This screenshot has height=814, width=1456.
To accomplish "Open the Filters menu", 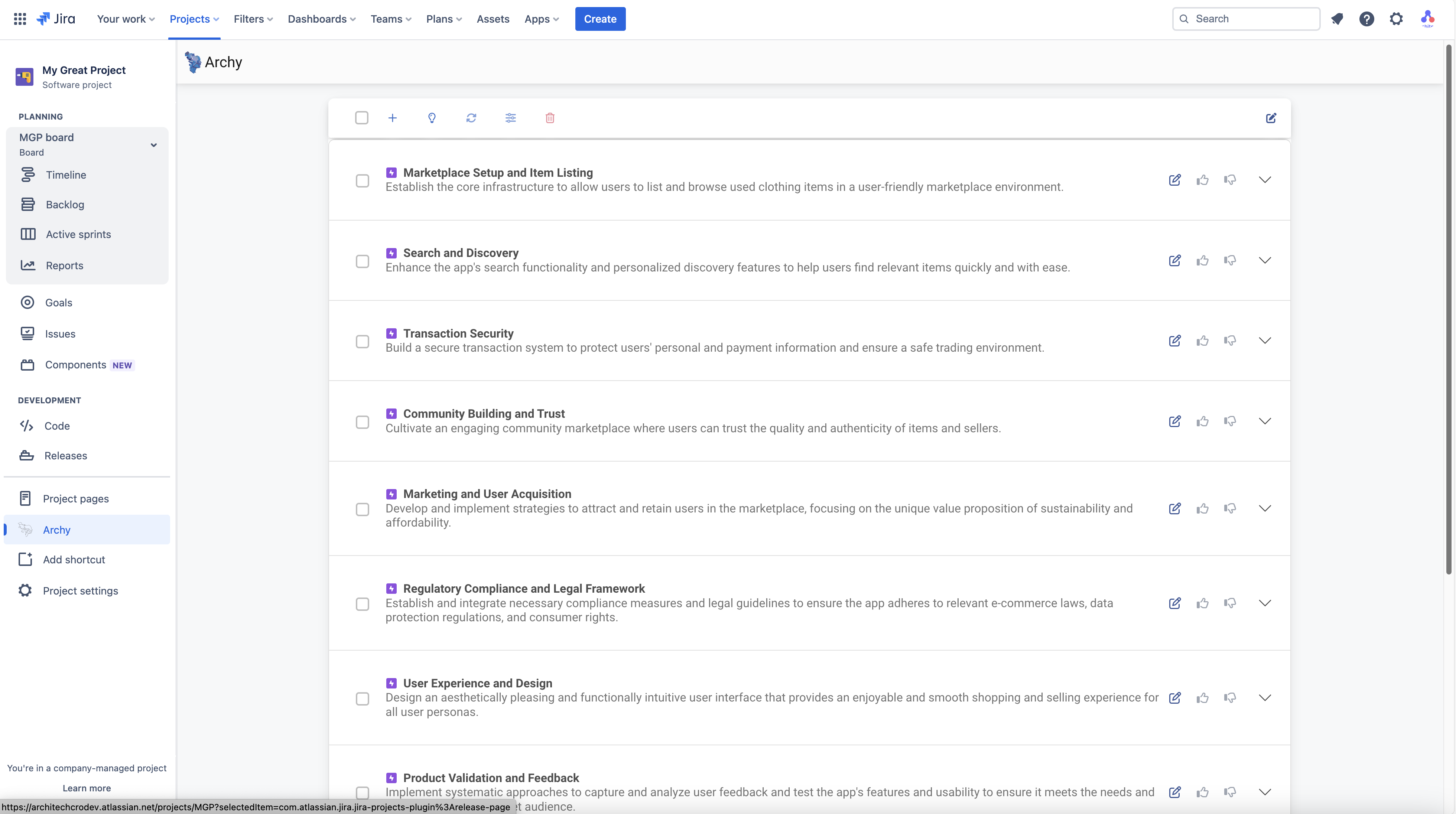I will (253, 19).
